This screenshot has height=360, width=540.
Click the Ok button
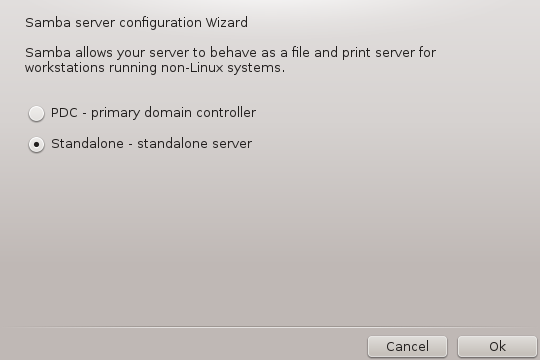tap(497, 347)
